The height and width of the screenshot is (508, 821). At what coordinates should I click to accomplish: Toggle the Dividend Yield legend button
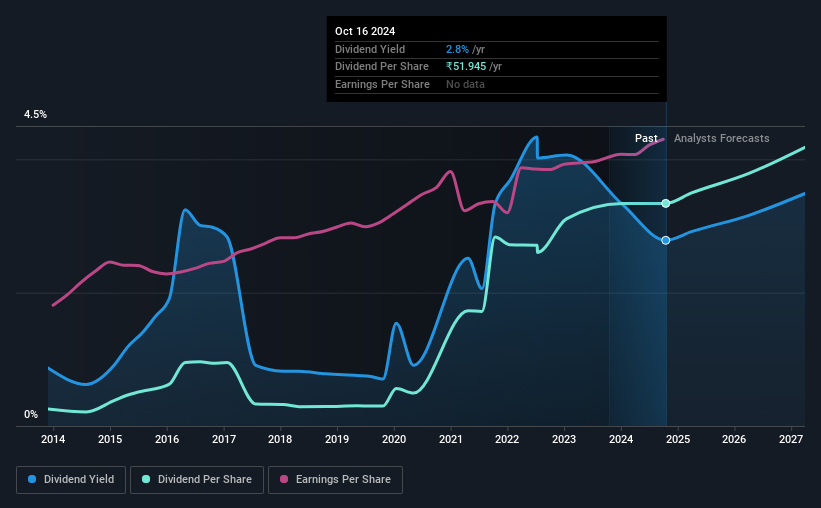coord(71,480)
